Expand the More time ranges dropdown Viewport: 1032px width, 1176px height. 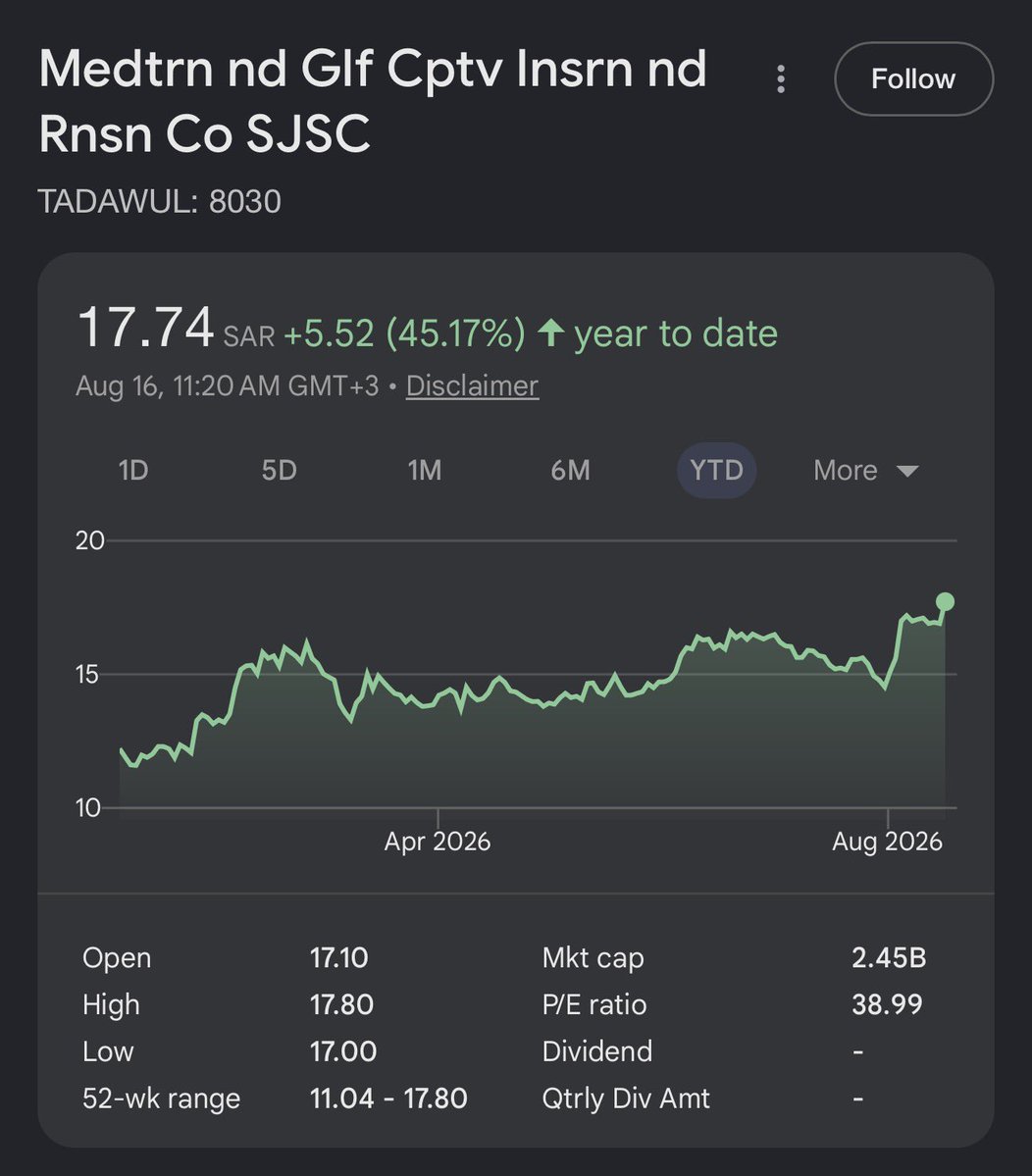pos(866,470)
